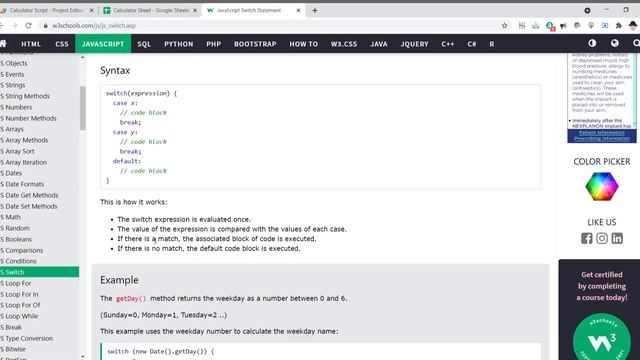
Task: Click sidebar scrollbar up arrow
Action: pos(83,57)
